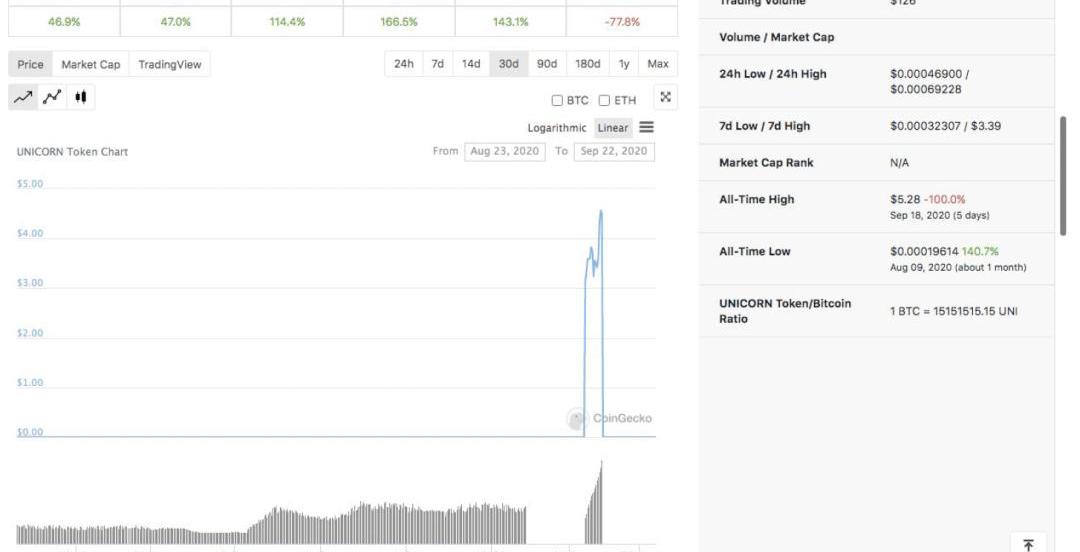Enable the BTC comparison checkbox
1080x552 pixels.
(x=557, y=100)
